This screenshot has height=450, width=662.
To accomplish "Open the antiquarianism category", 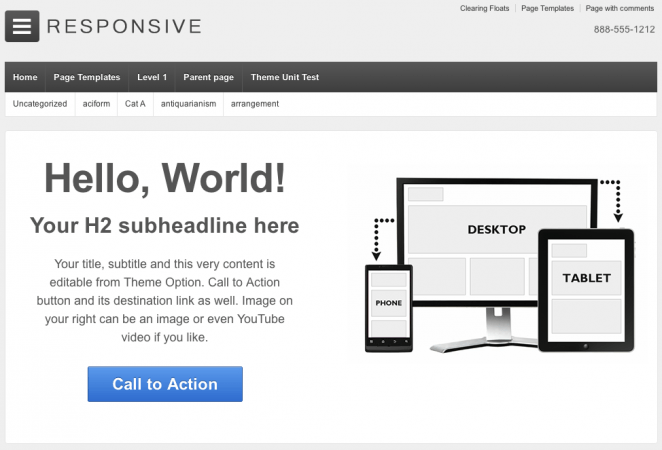I will 188,104.
